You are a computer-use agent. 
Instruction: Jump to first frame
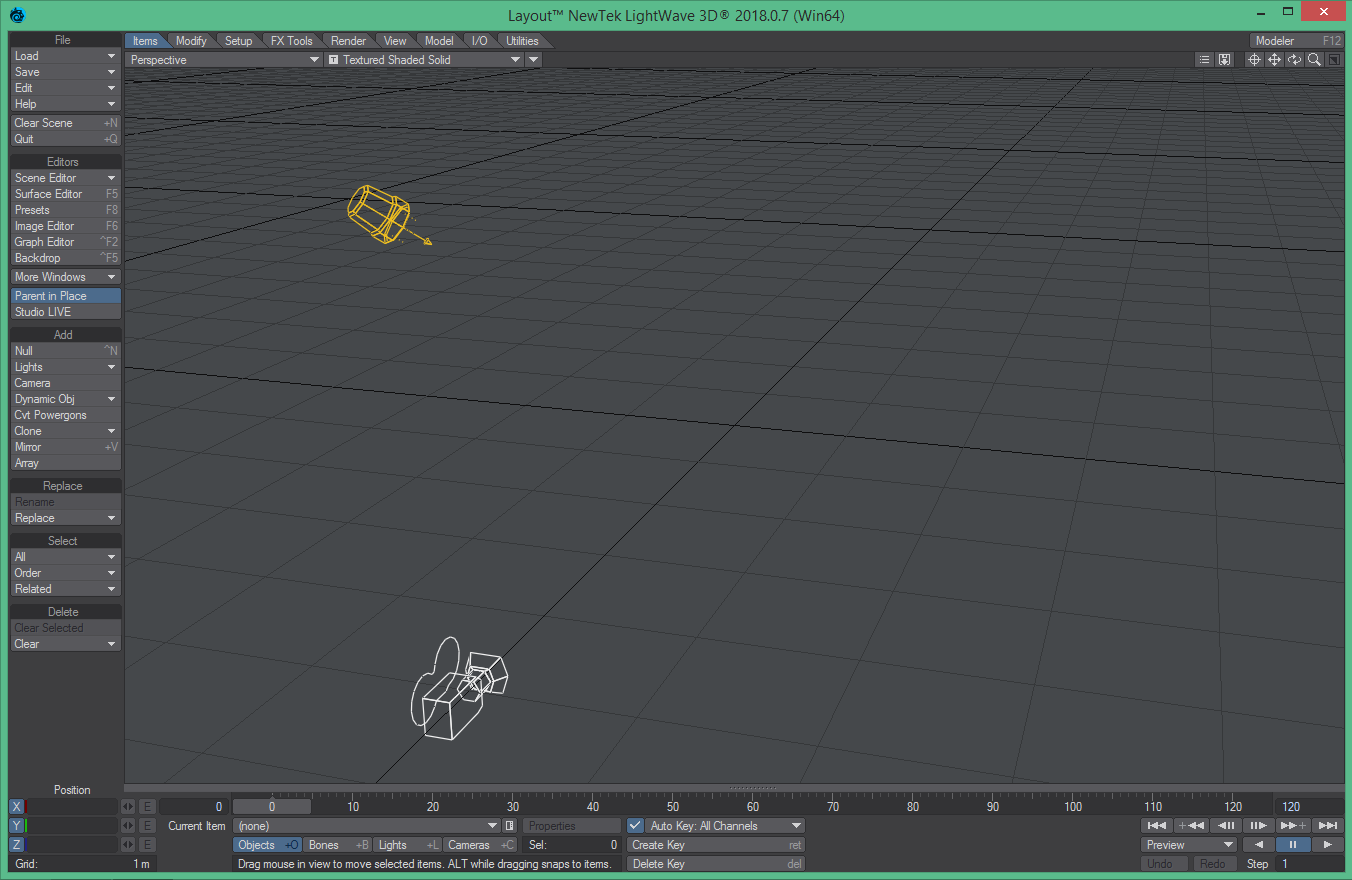tap(1156, 826)
